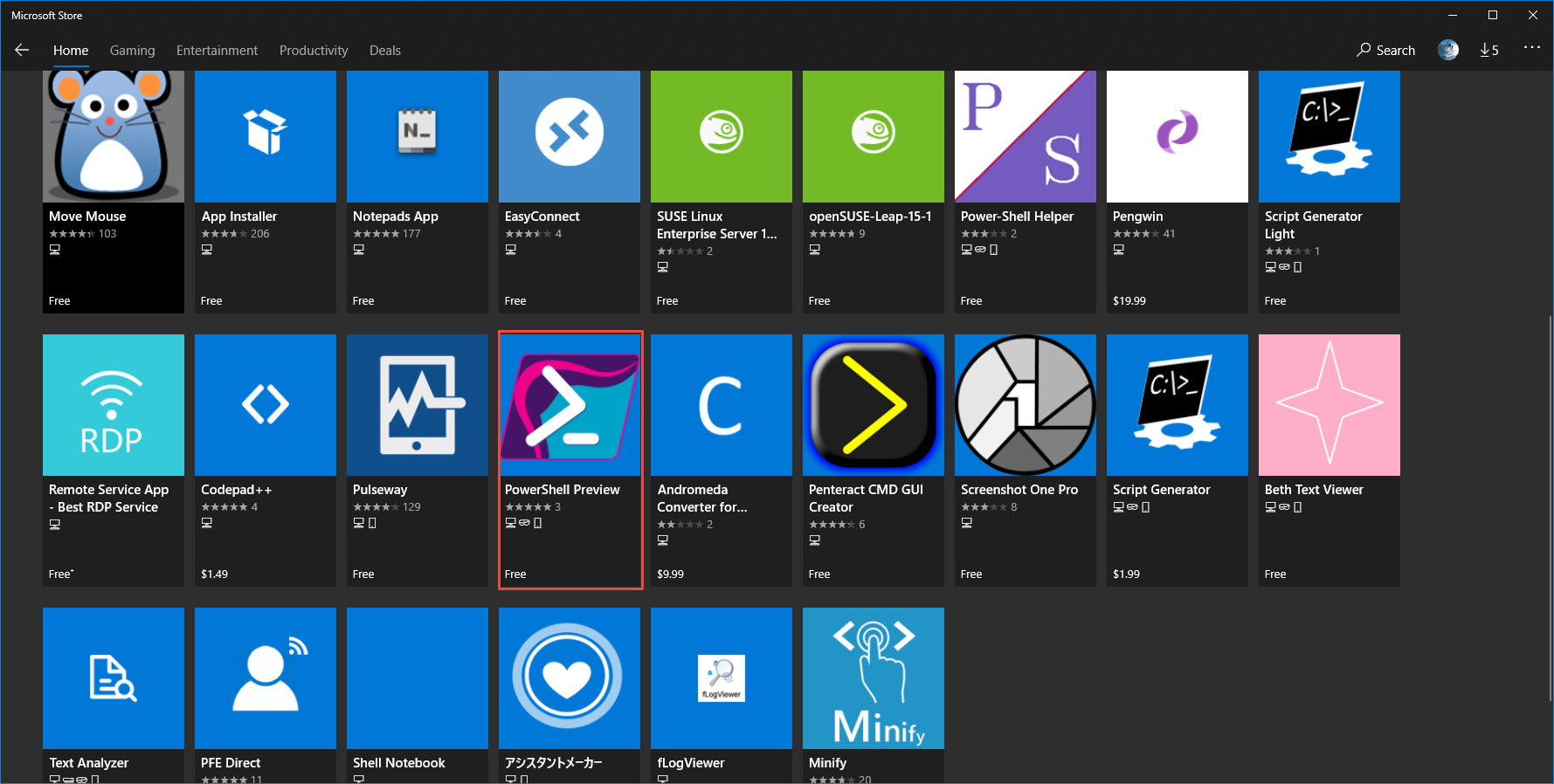Open the PowerShell Preview app icon

click(x=570, y=405)
